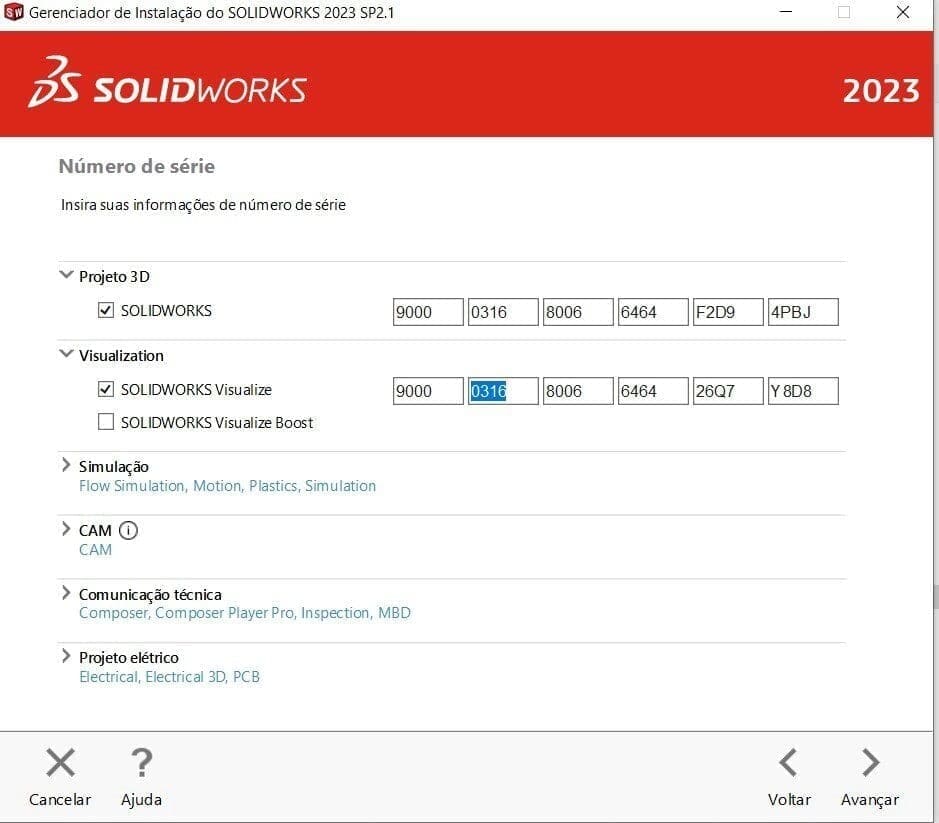Click Visualize serial field containing 8006
Viewport: 939px width, 823px height.
[578, 391]
